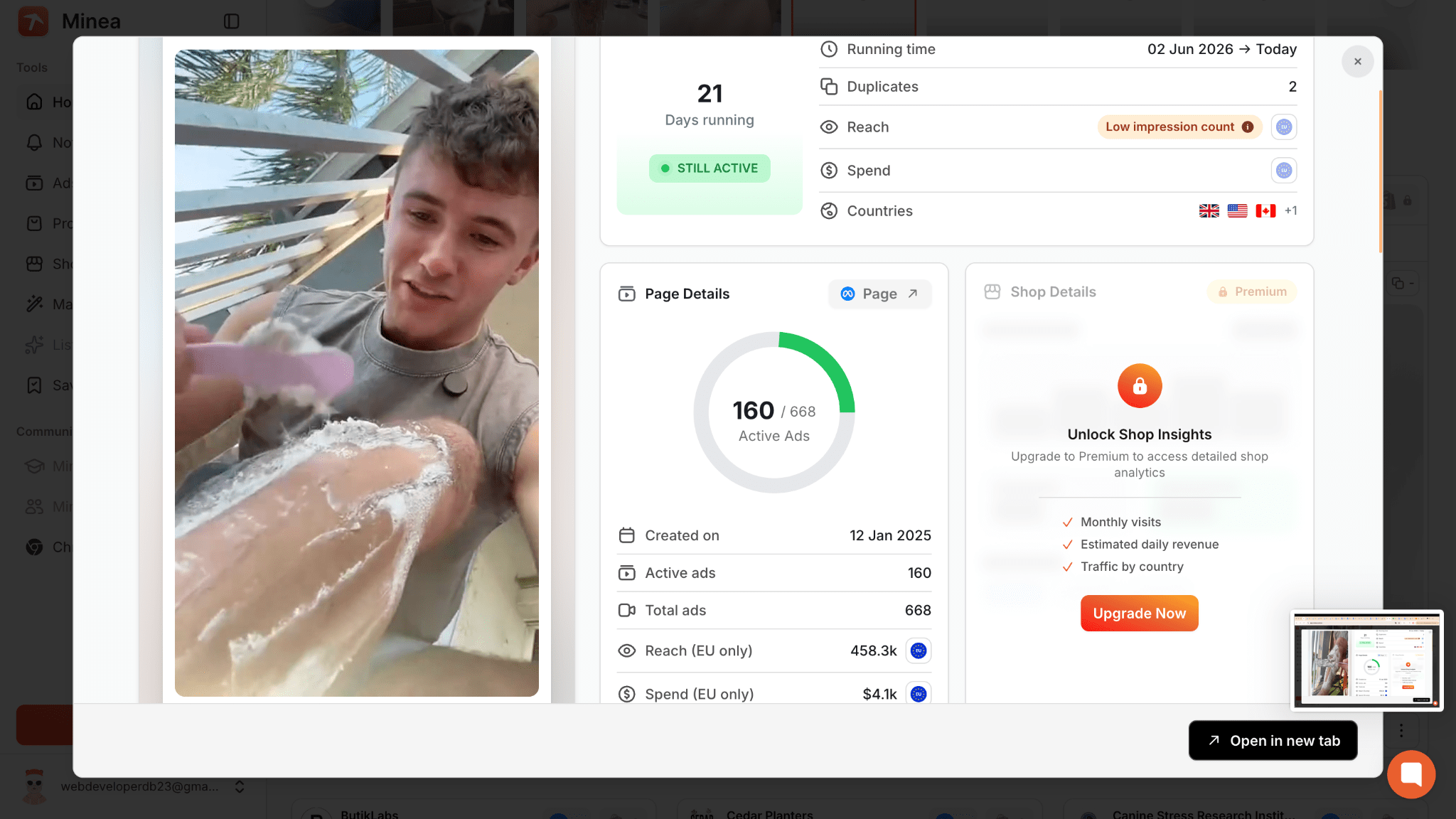
Task: Click the Spend (EU only) value $4.1k
Action: pos(879,694)
